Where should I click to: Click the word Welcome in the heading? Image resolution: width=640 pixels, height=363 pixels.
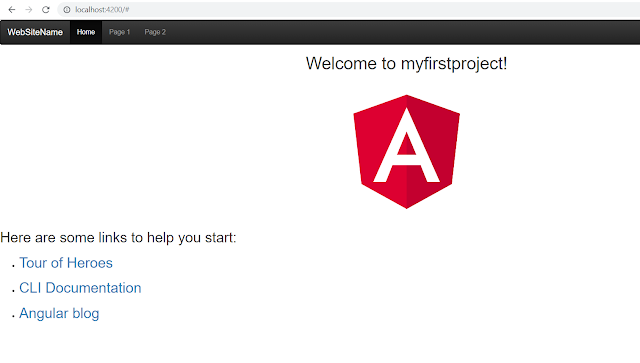pyautogui.click(x=342, y=64)
